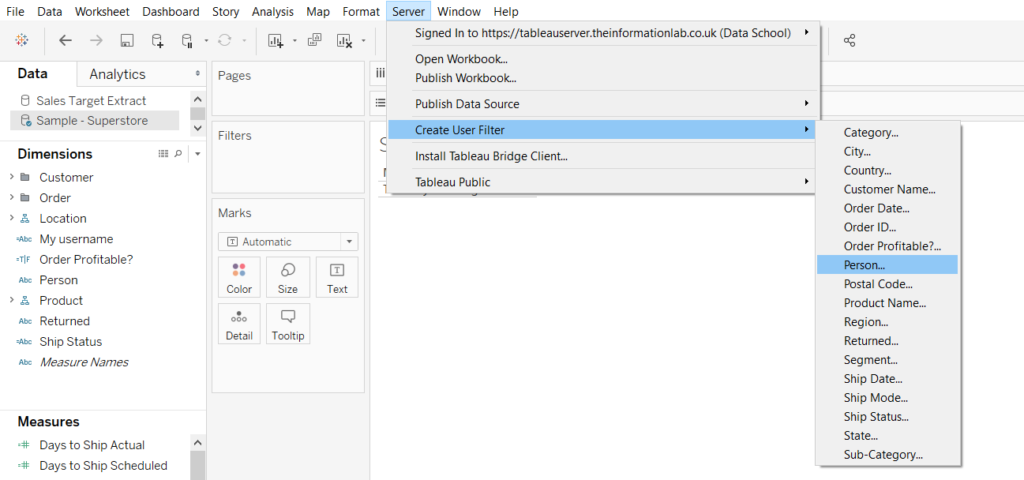Open the Dimensions pane options dropdown arrow
The height and width of the screenshot is (480, 1024).
197,154
